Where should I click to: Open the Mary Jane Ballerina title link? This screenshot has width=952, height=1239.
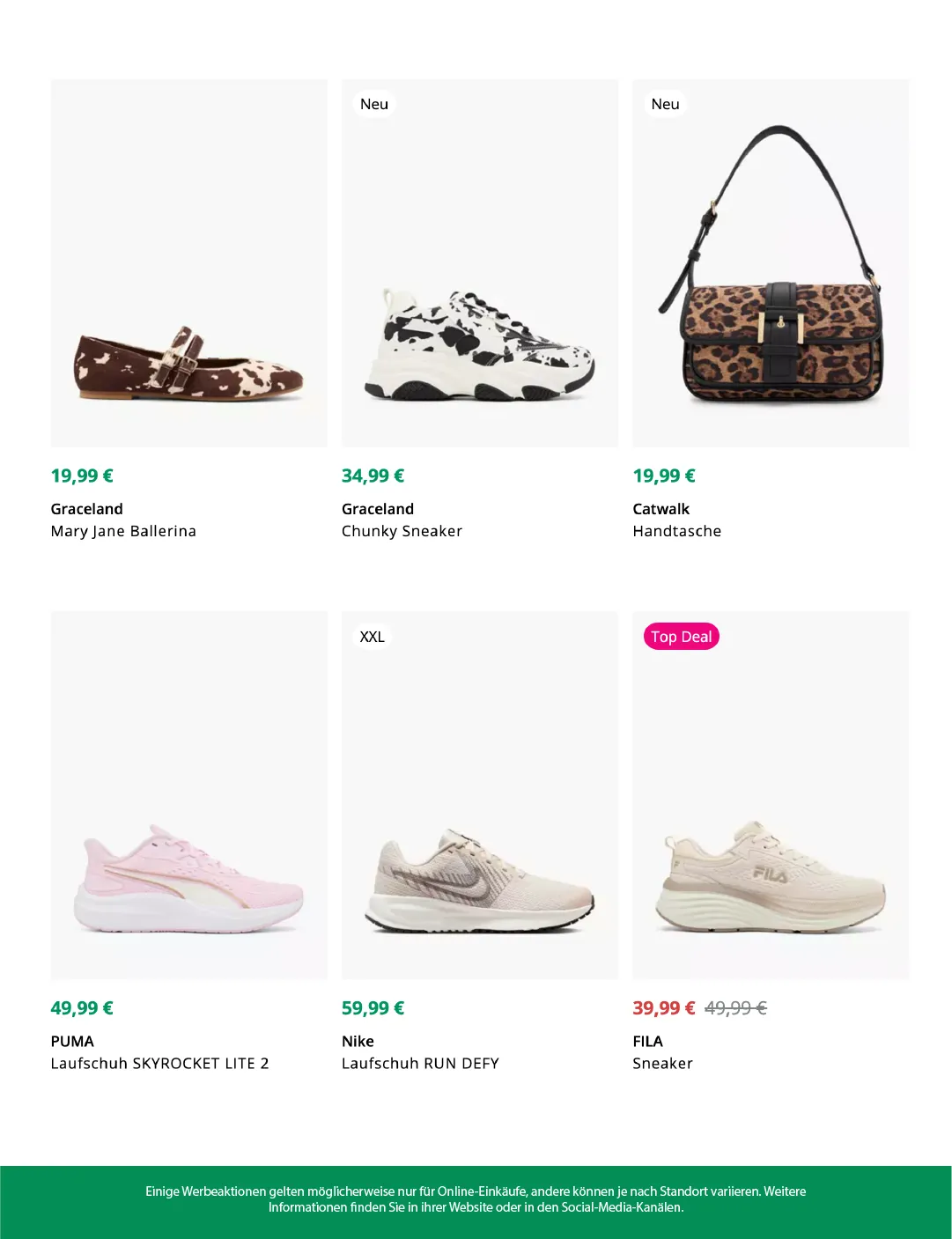pos(123,531)
